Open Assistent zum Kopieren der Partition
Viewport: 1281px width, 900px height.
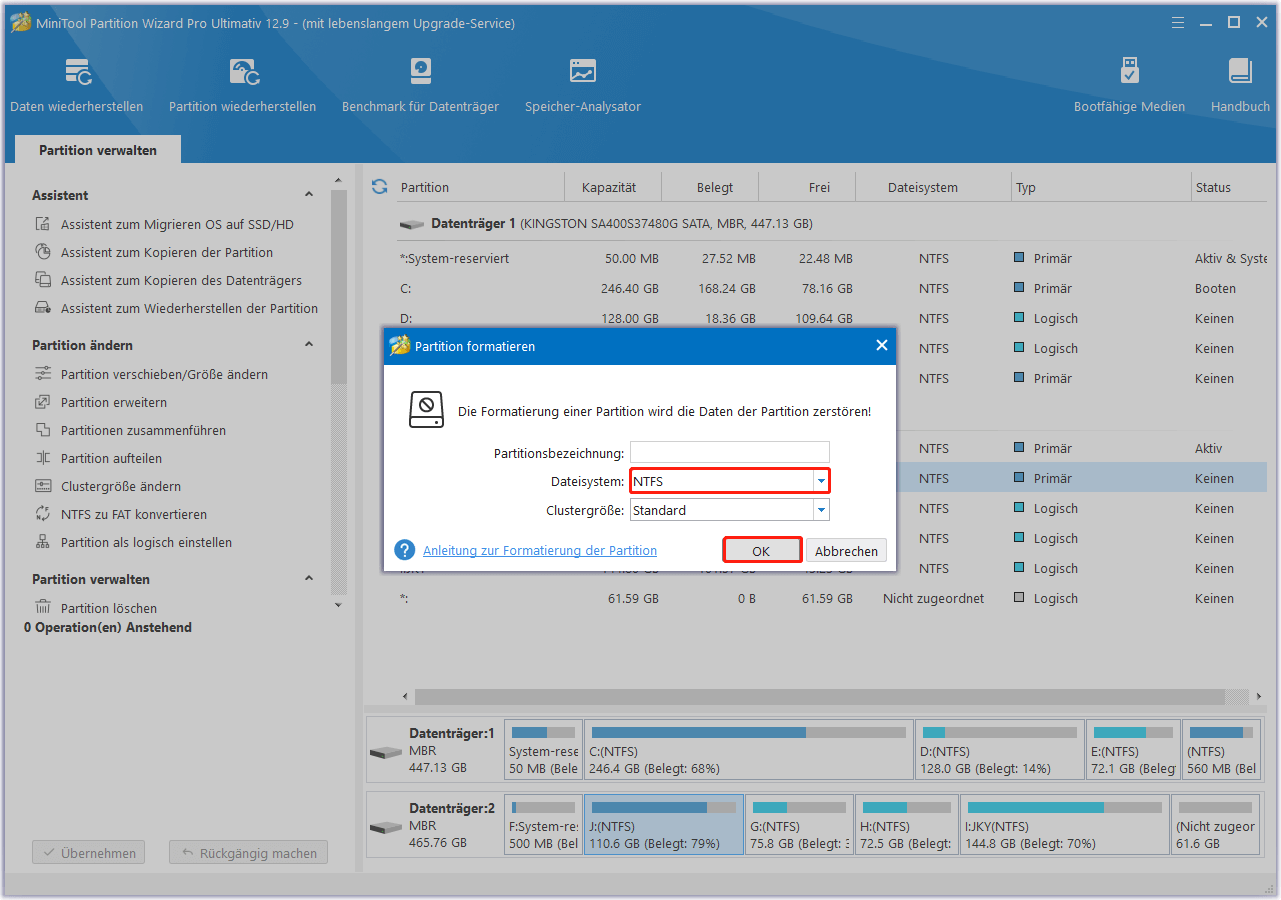166,253
